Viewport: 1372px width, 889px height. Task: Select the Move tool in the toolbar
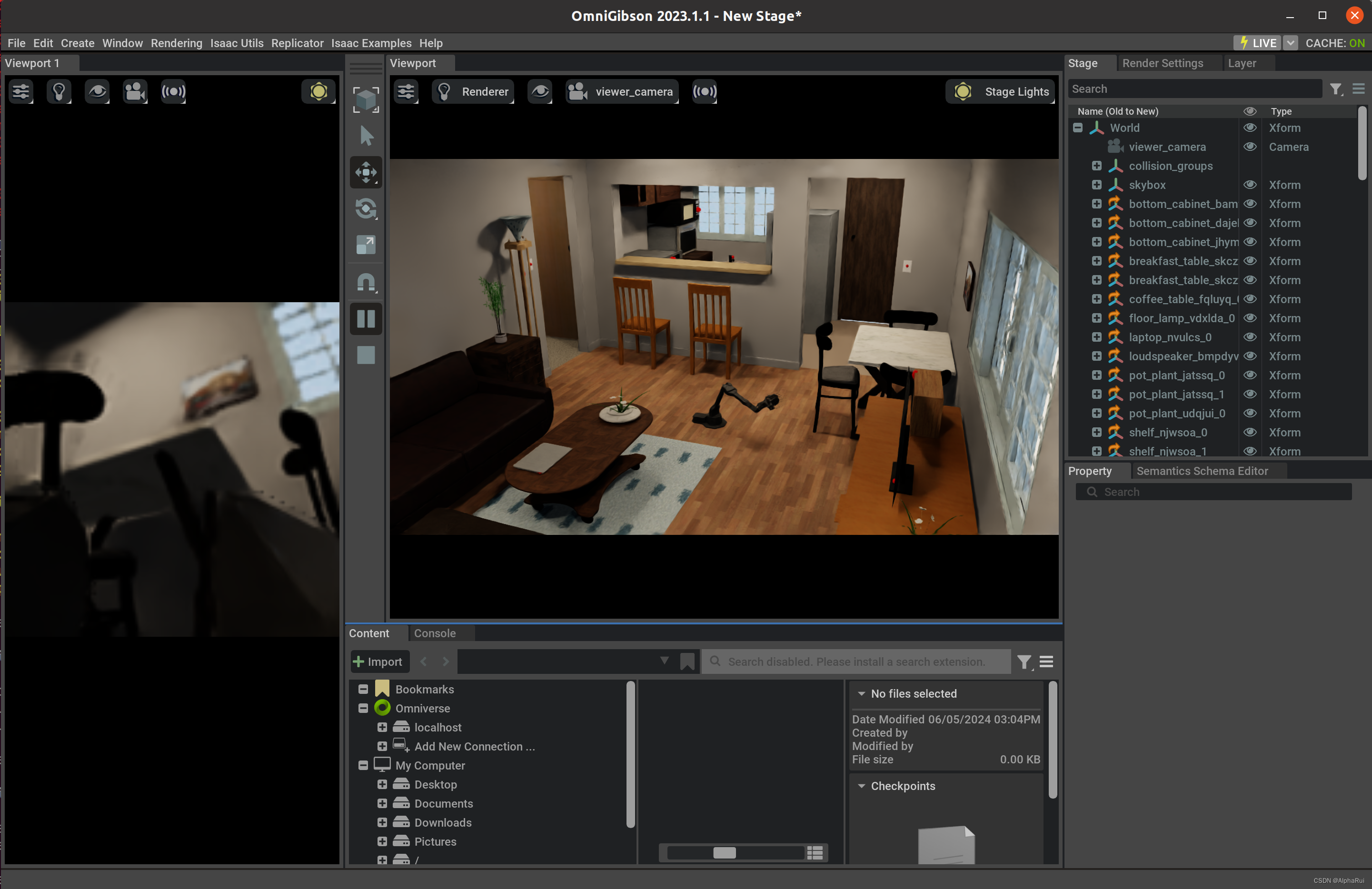click(x=366, y=172)
